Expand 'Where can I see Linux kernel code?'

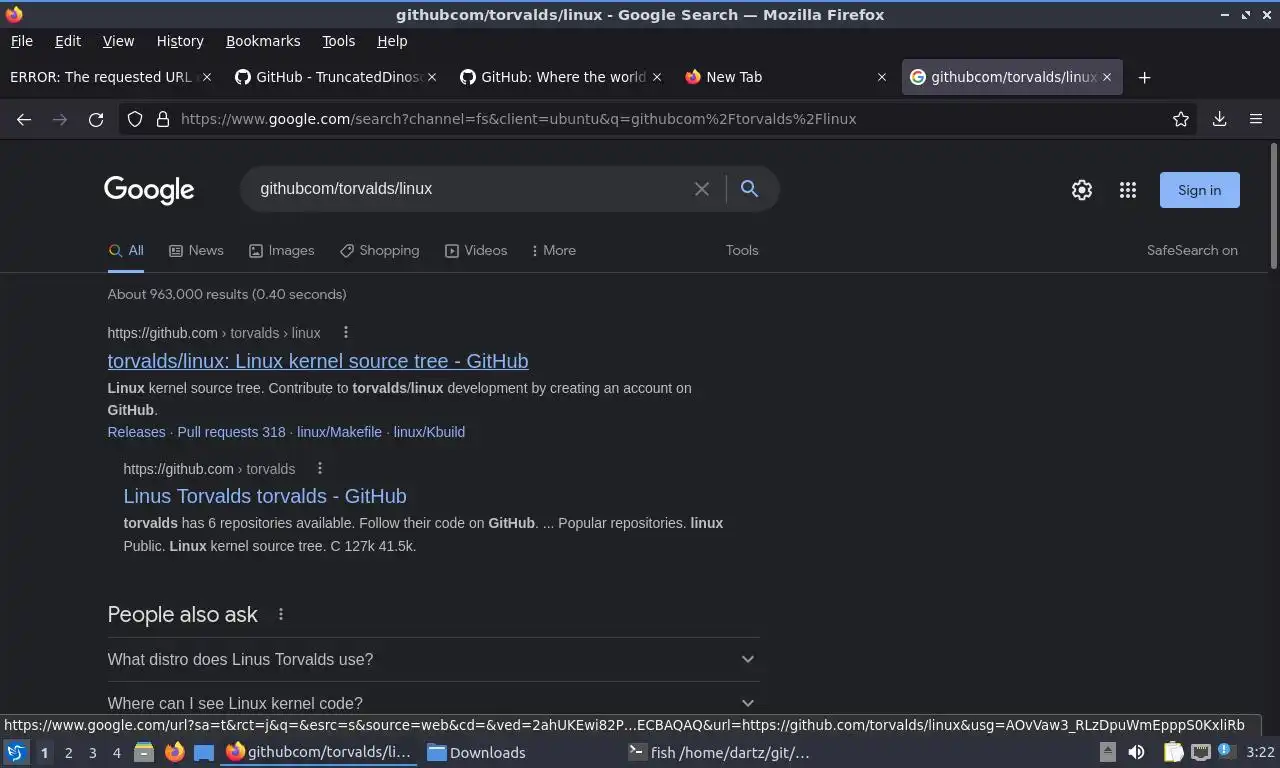coord(433,703)
